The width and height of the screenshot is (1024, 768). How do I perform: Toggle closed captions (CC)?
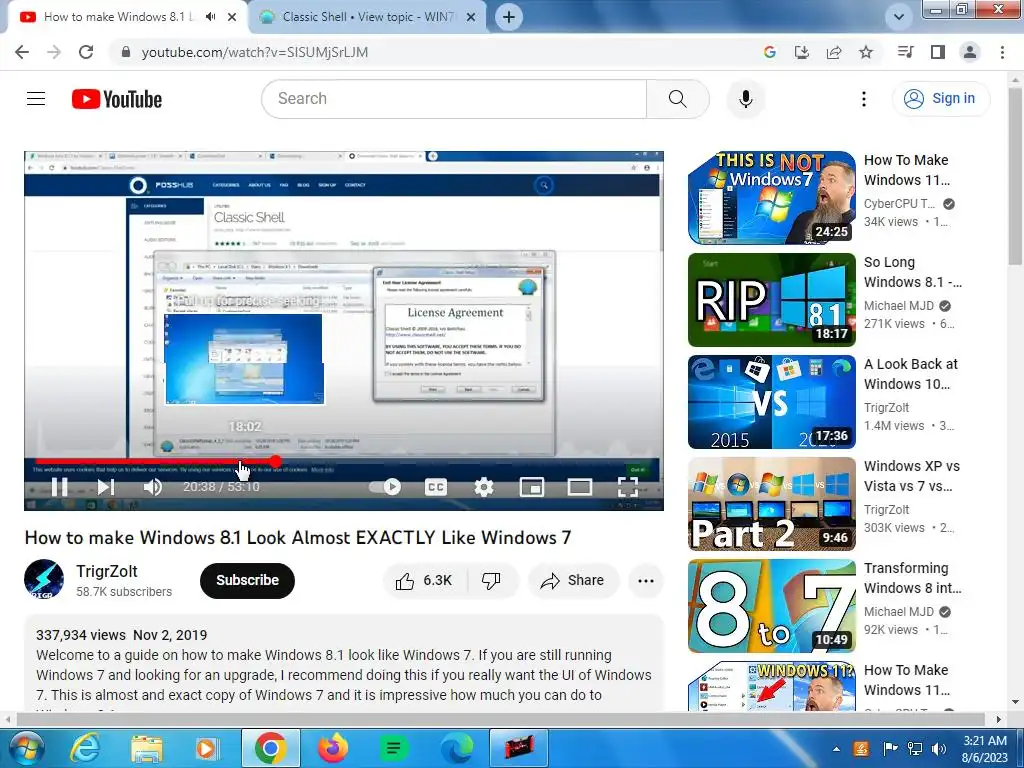[x=436, y=487]
